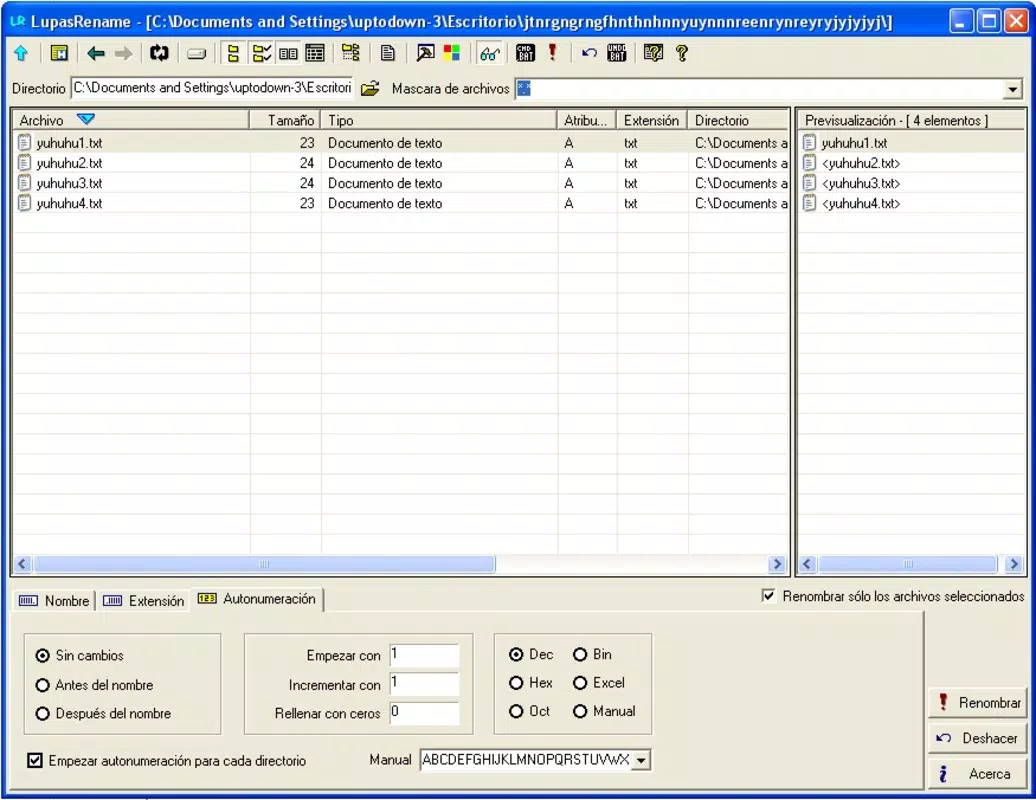Screen dimensions: 1036x800
Task: Select yuhuhu4.txt in the file list
Action: [69, 203]
